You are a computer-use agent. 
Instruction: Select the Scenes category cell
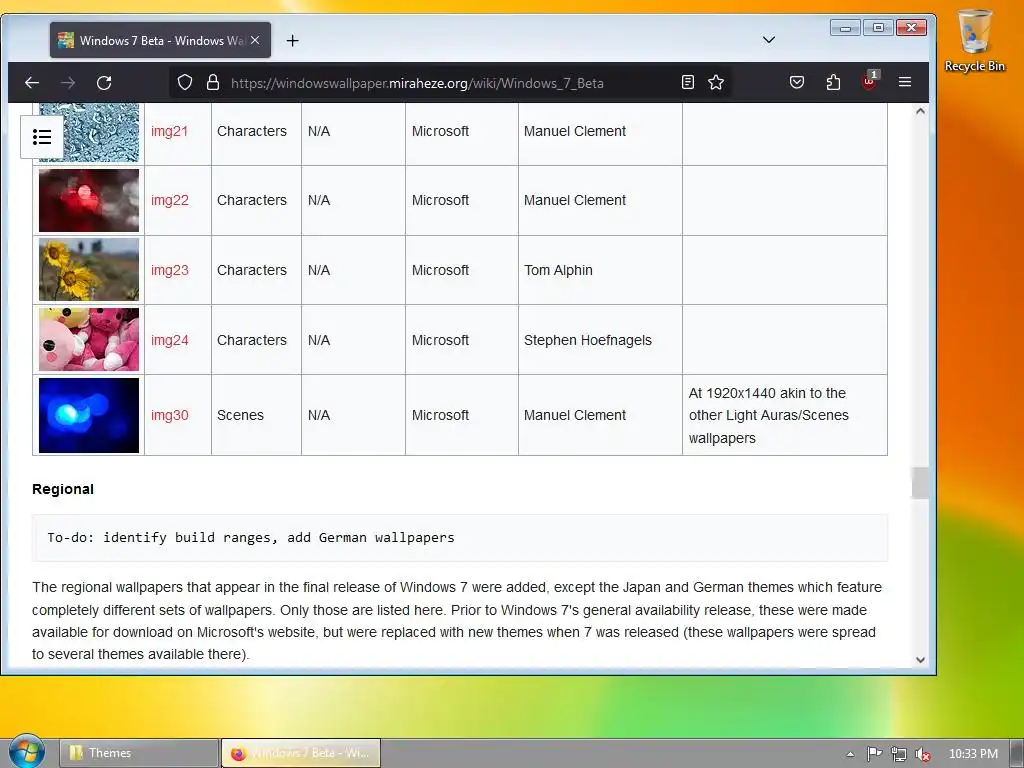point(256,415)
